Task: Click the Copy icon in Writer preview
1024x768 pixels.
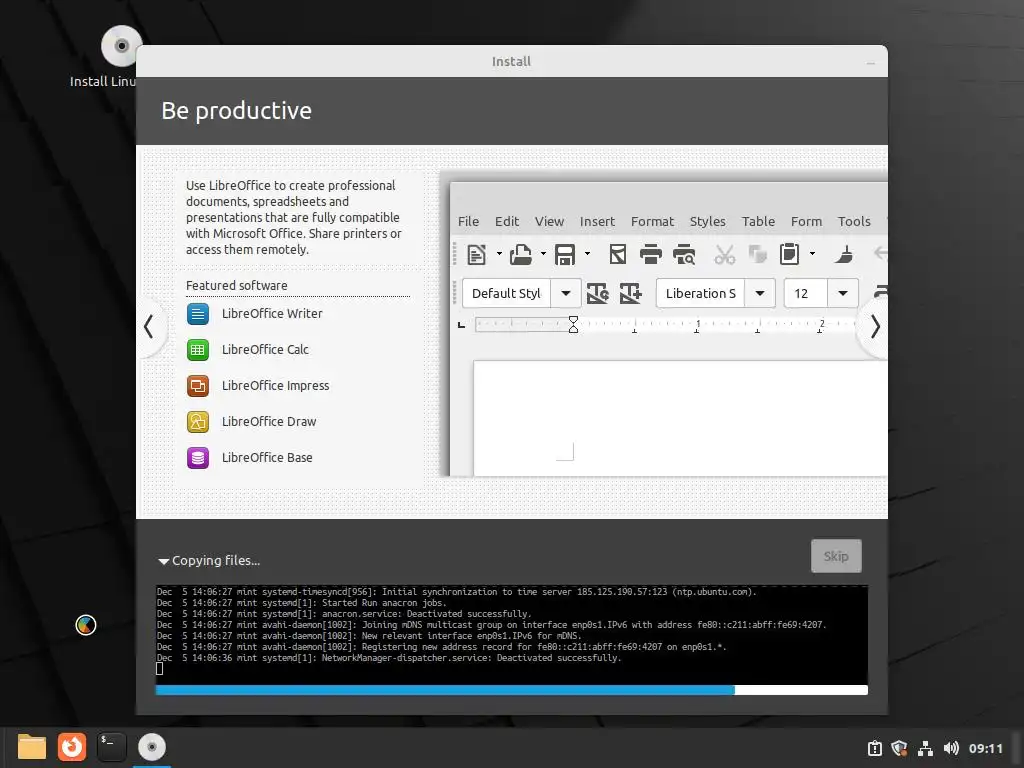Action: (758, 254)
